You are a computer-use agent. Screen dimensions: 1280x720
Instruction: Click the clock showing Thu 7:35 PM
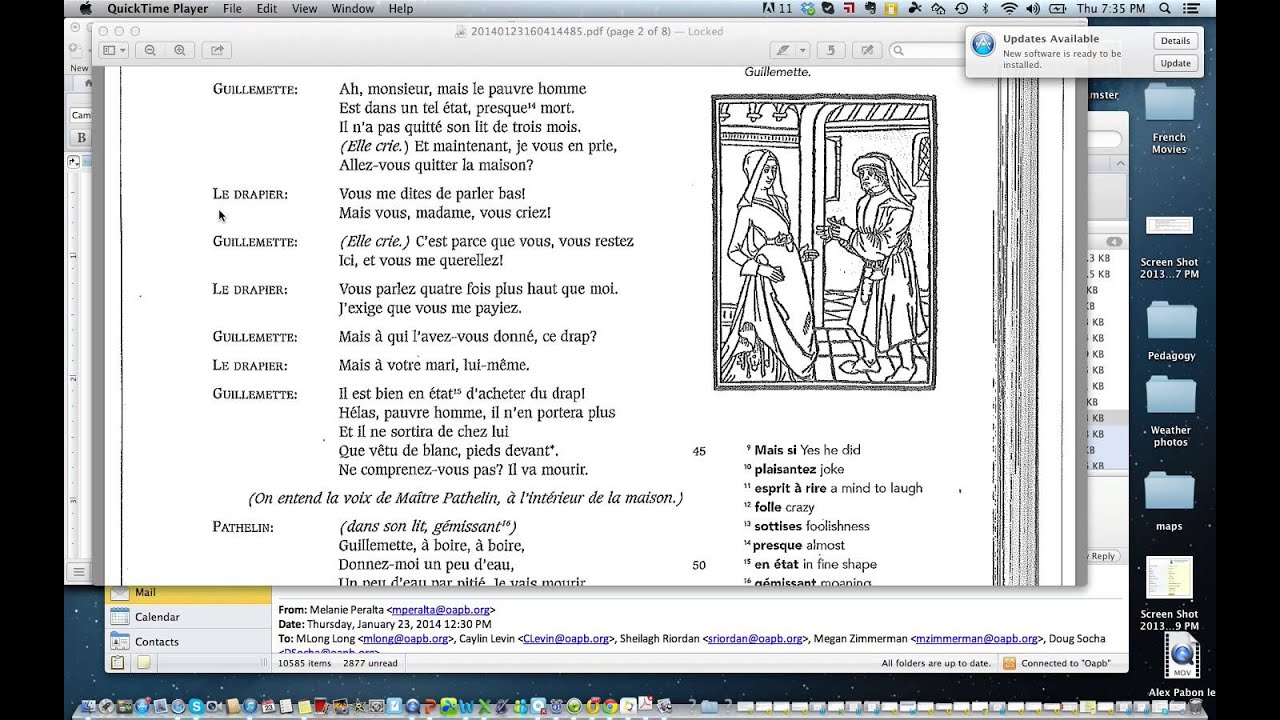click(x=1111, y=8)
